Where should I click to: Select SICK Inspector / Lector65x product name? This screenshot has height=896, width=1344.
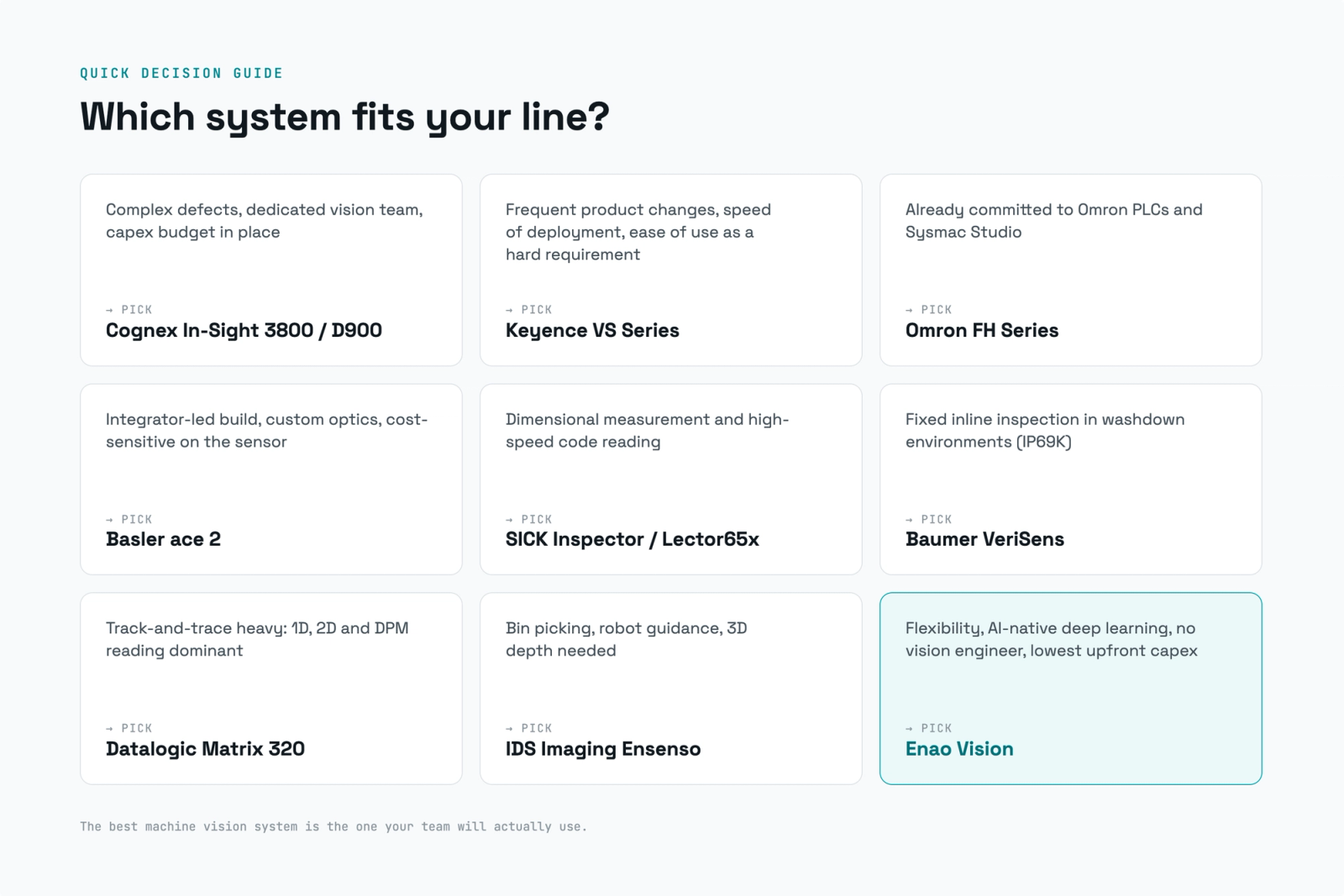(633, 539)
